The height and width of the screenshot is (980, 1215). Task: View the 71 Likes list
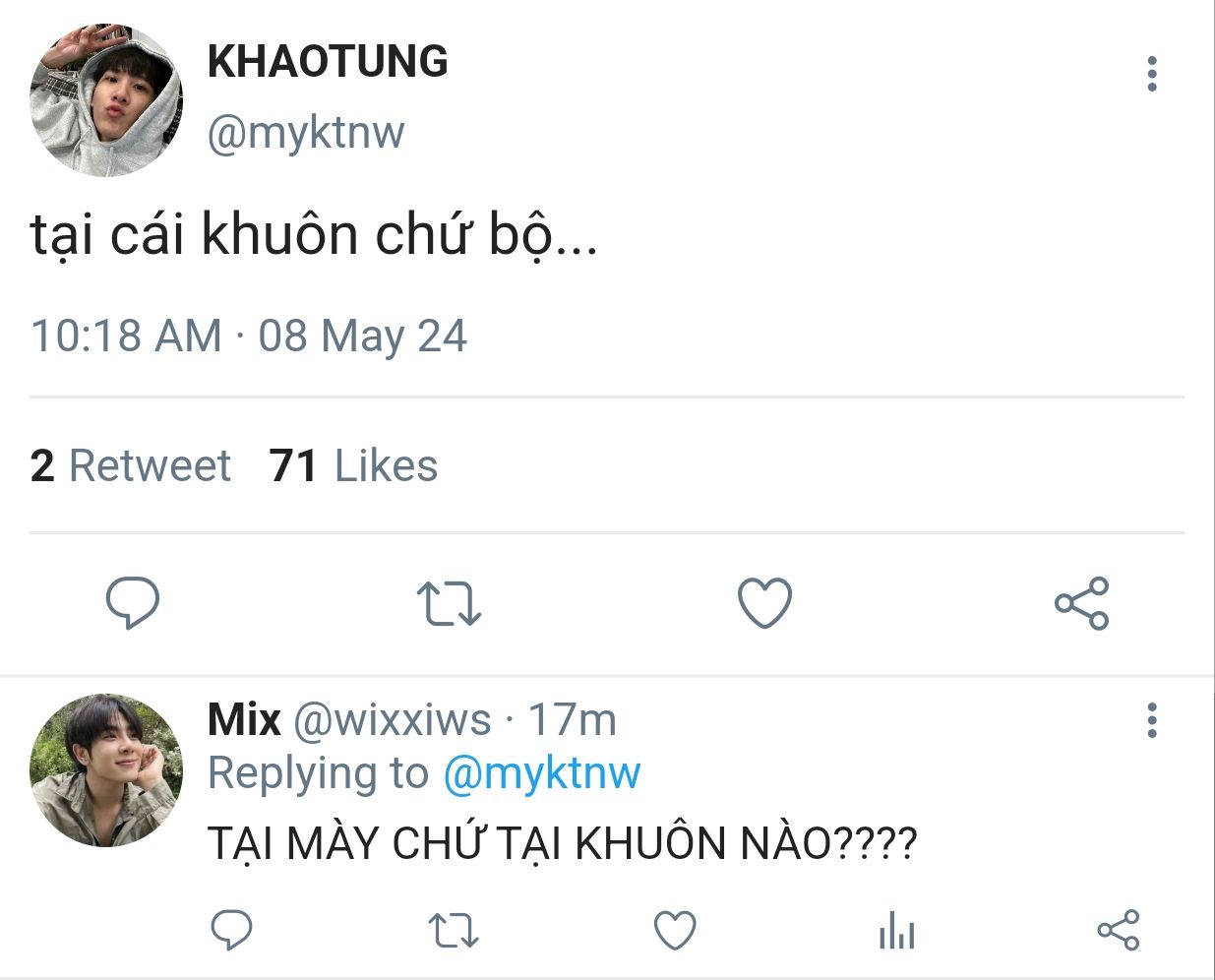pyautogui.click(x=353, y=465)
